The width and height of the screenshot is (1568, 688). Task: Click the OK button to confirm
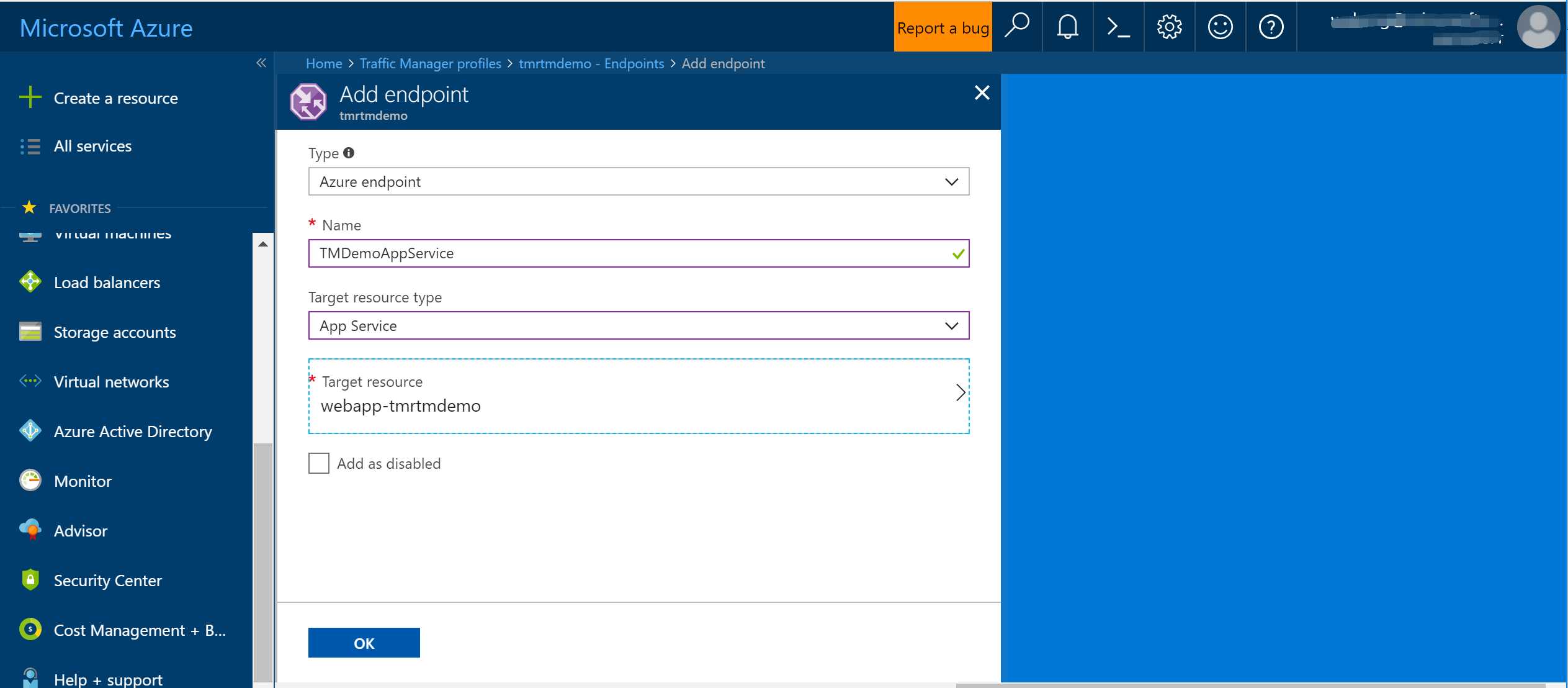pos(364,643)
